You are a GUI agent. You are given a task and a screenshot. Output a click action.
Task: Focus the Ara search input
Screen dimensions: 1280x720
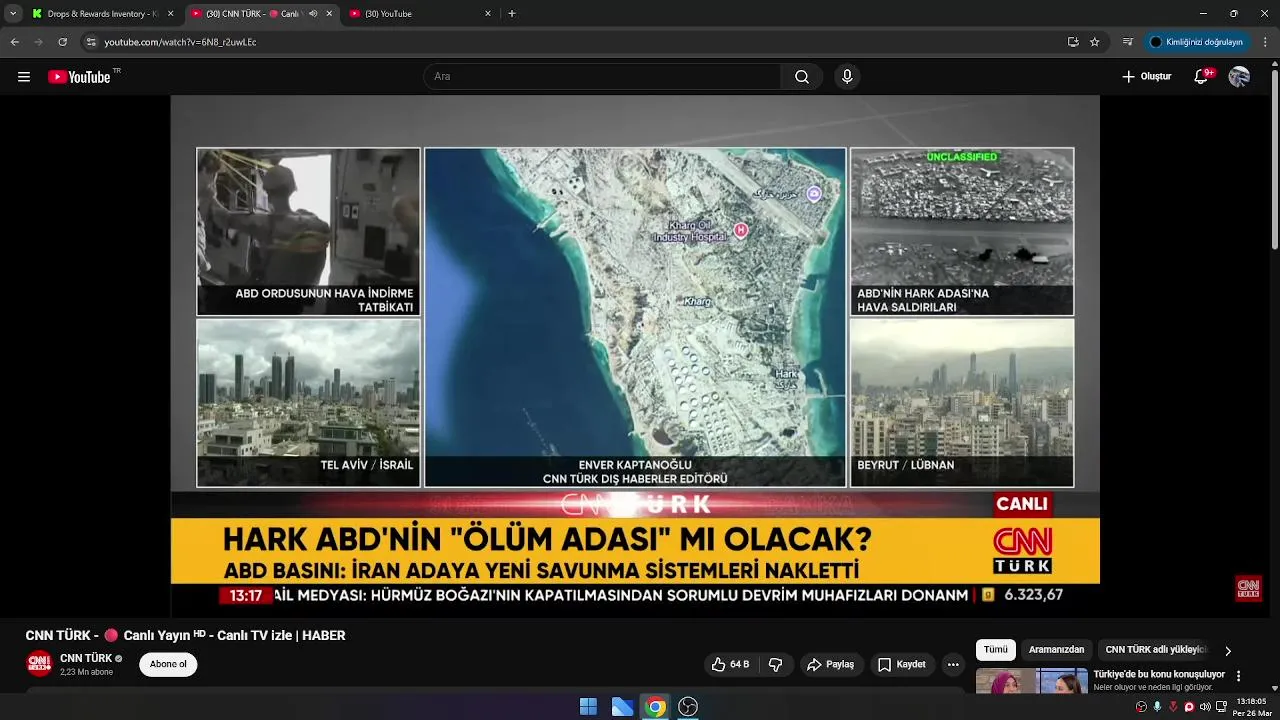603,77
